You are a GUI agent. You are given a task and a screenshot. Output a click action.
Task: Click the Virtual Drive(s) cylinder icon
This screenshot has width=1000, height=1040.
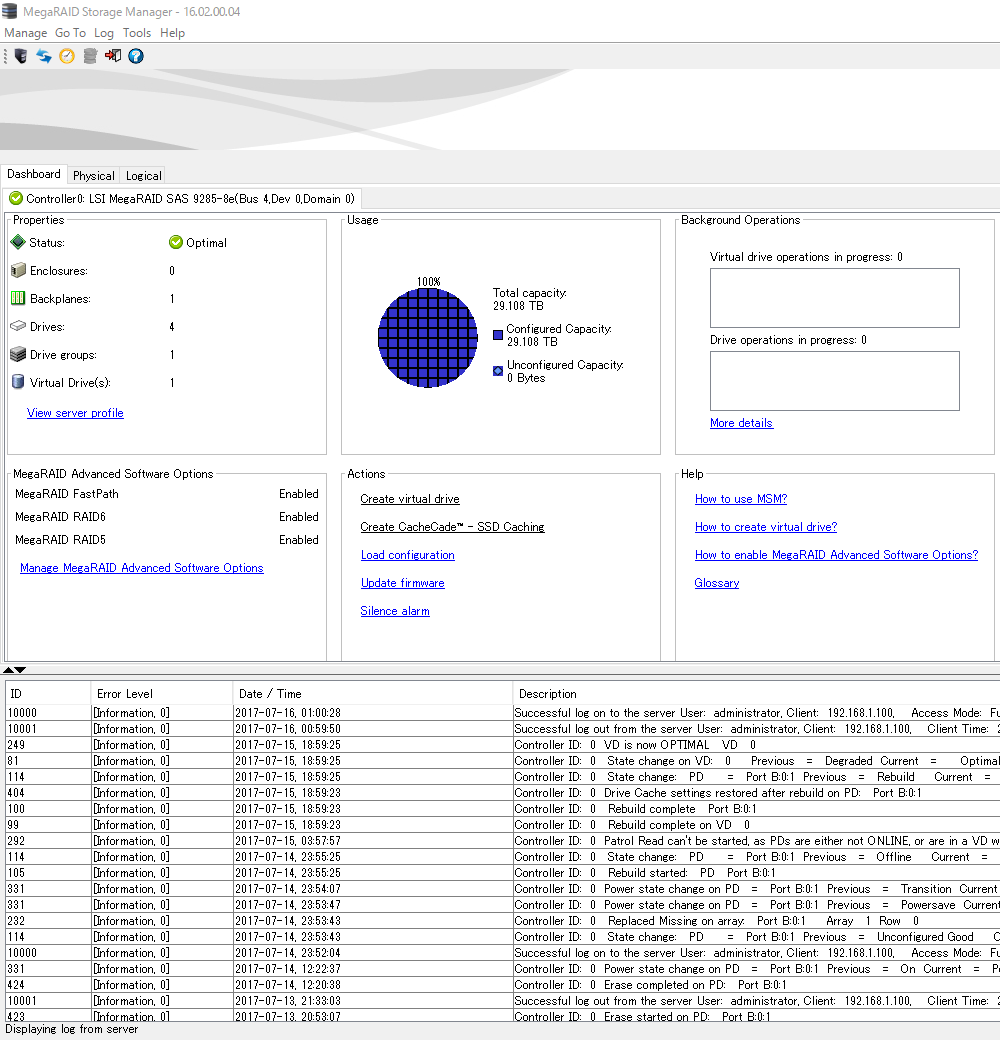click(18, 382)
